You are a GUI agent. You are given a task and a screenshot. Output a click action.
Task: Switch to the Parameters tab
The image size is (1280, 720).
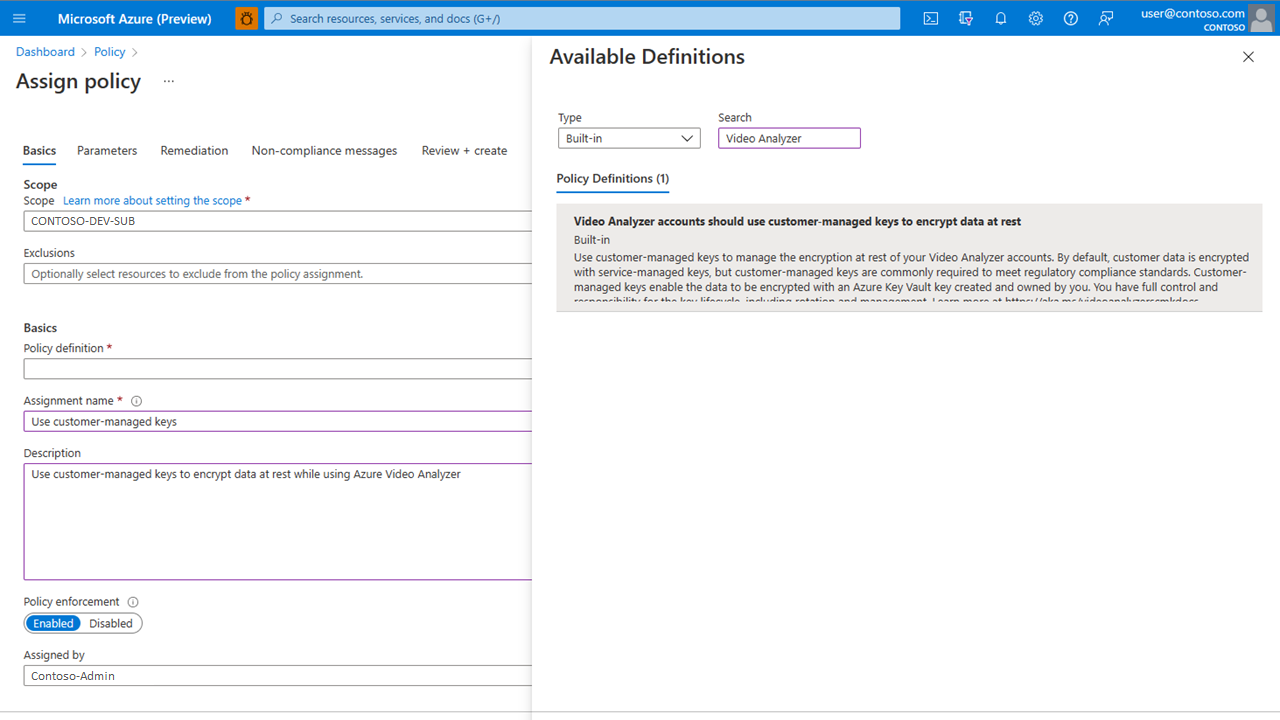pos(107,151)
